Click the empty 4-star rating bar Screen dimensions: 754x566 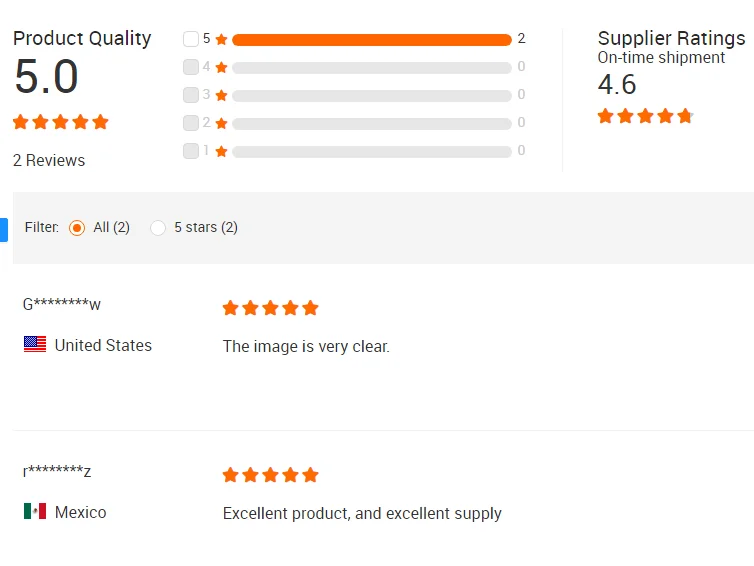[371, 68]
